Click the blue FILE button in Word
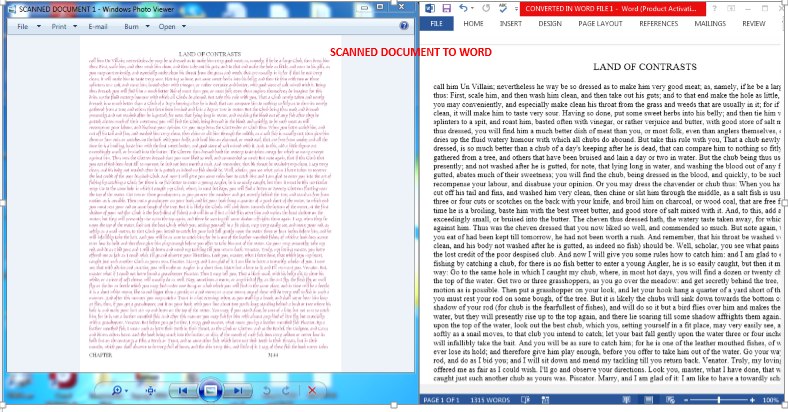788x412 pixels. pyautogui.click(x=437, y=22)
